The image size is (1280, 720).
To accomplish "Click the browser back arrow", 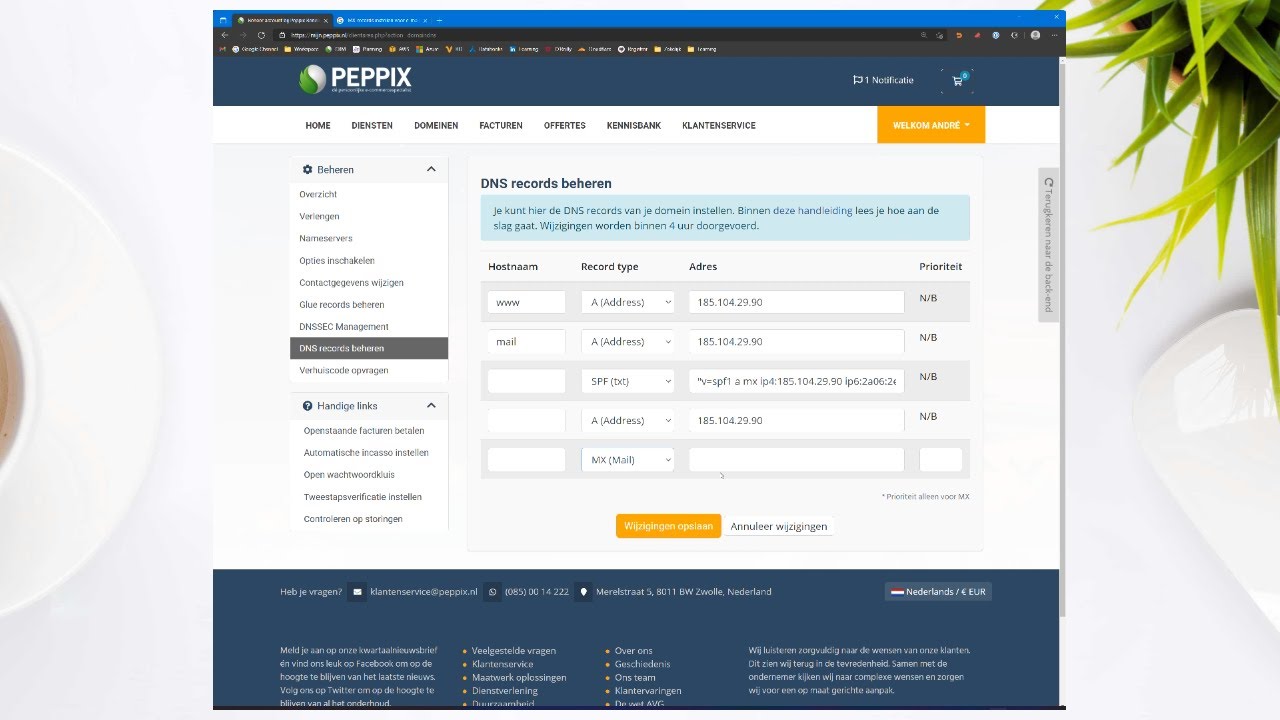I will pyautogui.click(x=225, y=34).
